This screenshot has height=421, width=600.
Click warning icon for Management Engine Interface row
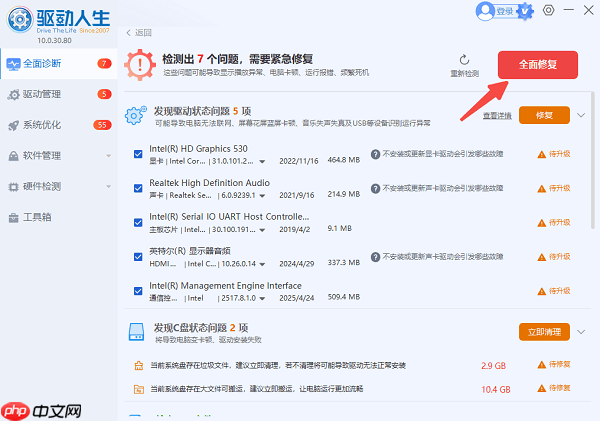pyautogui.click(x=541, y=292)
